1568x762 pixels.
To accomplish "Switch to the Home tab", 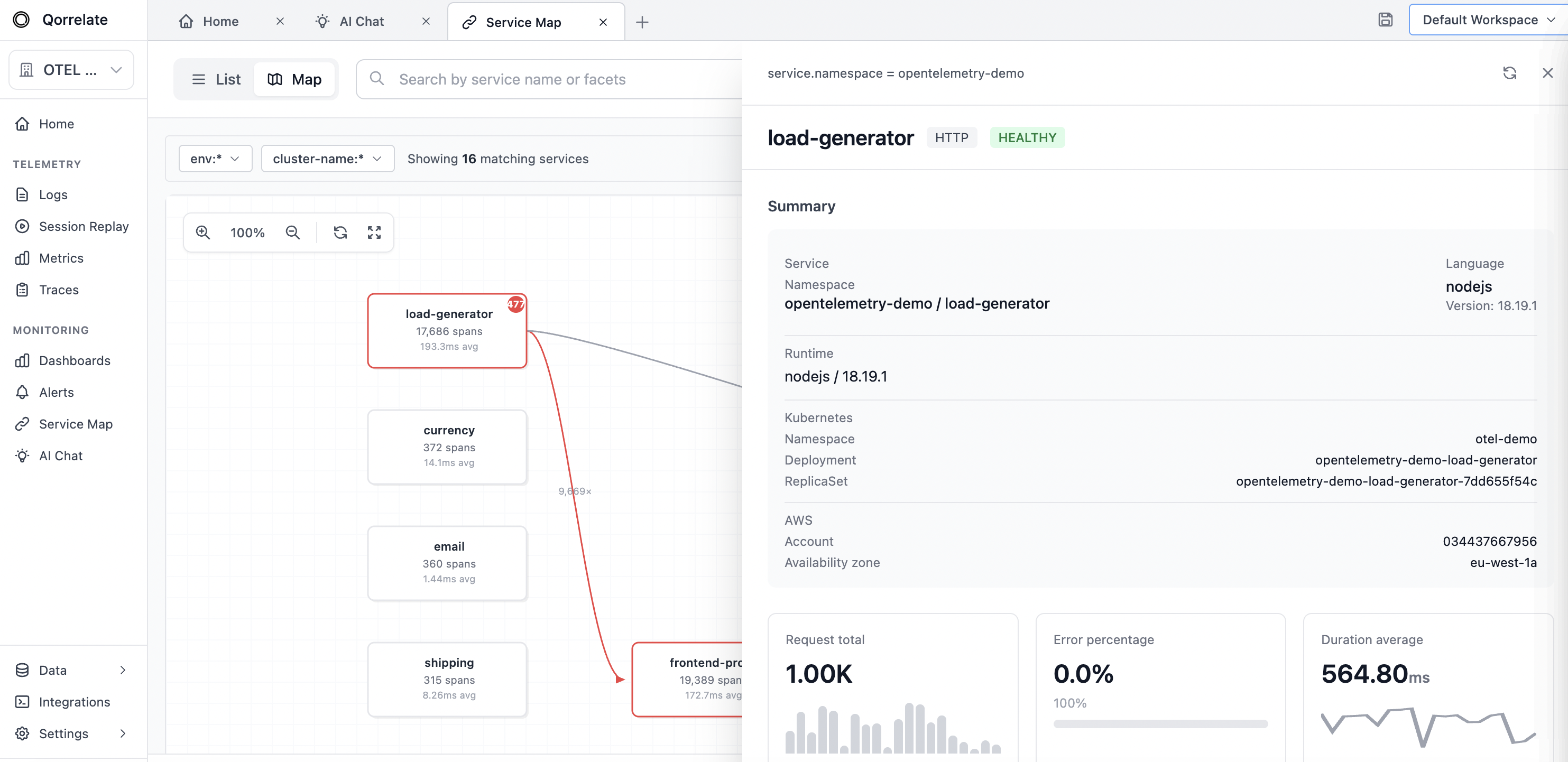I will [220, 22].
